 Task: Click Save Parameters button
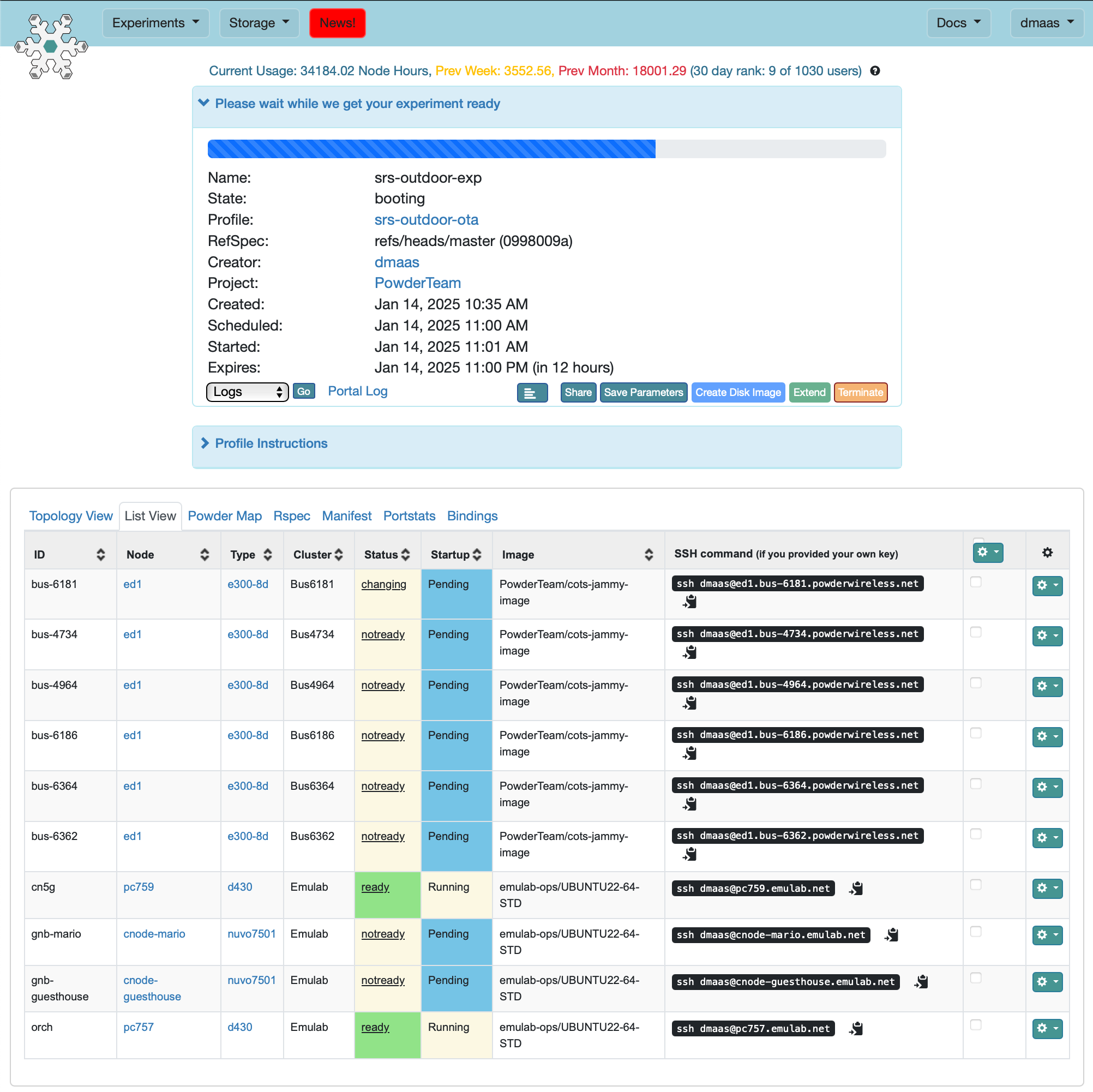pyautogui.click(x=643, y=393)
